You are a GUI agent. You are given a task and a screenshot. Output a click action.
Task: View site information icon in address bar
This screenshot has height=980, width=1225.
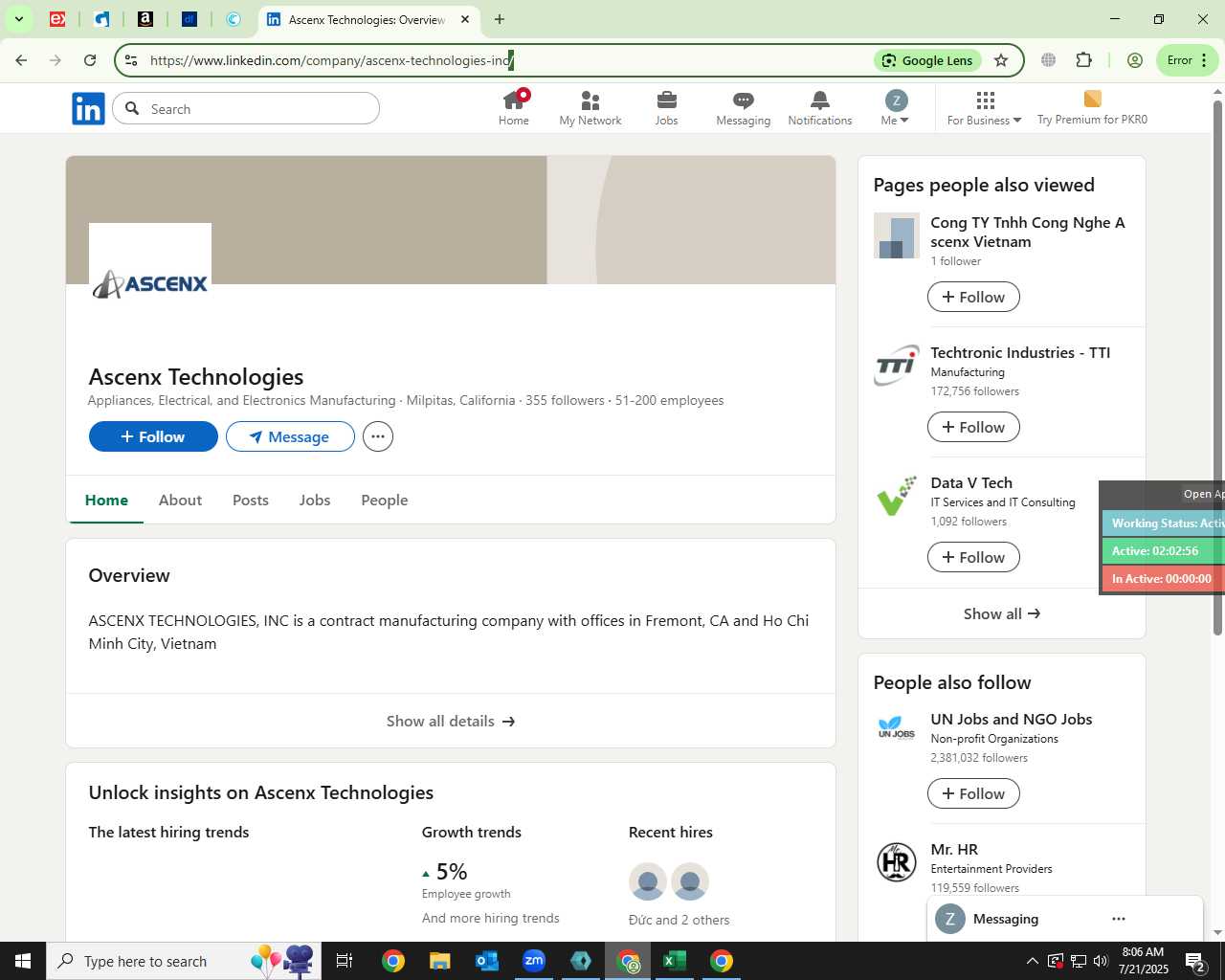point(131,60)
